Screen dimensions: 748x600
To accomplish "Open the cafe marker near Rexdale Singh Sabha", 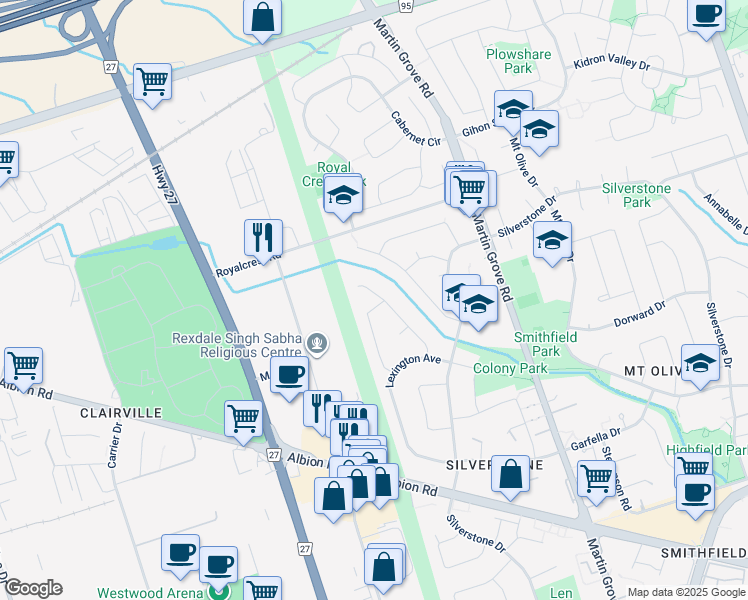I will 289,377.
